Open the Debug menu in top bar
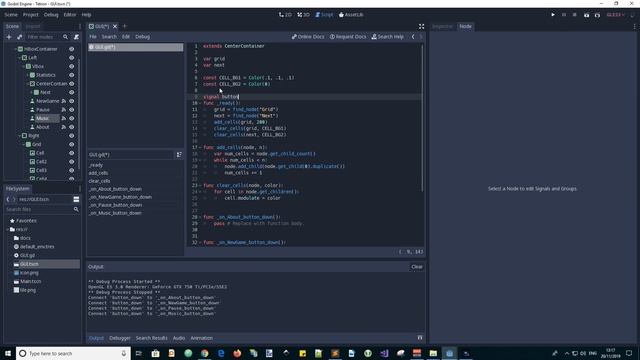640x360 pixels. [51, 15]
